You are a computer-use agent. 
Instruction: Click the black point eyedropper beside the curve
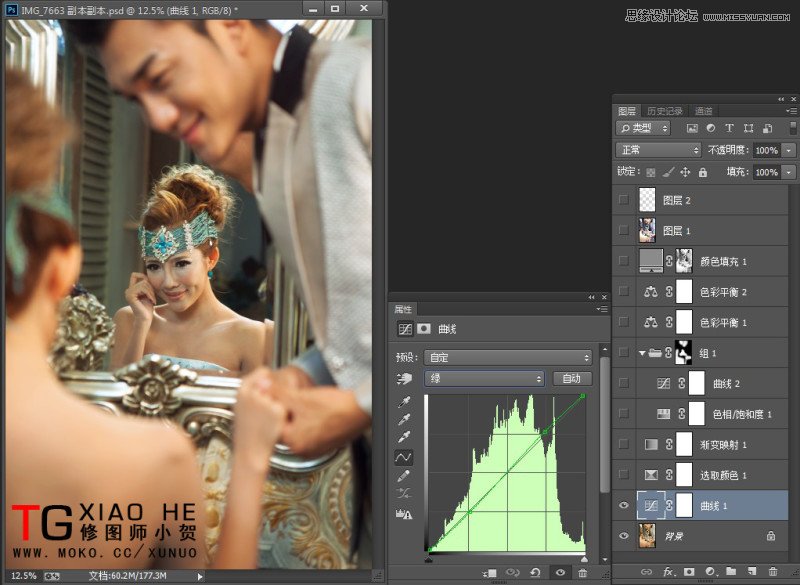click(x=404, y=399)
